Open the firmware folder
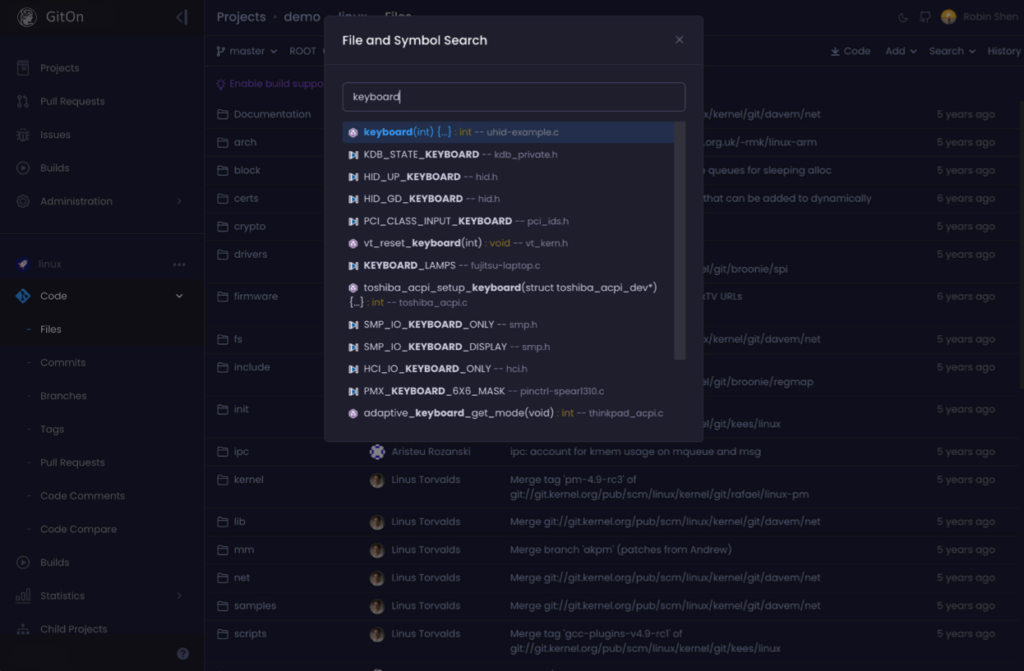The height and width of the screenshot is (671, 1024). 255,297
